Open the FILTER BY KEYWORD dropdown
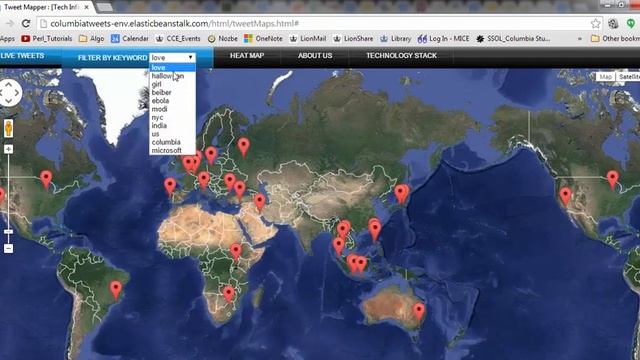 point(173,58)
